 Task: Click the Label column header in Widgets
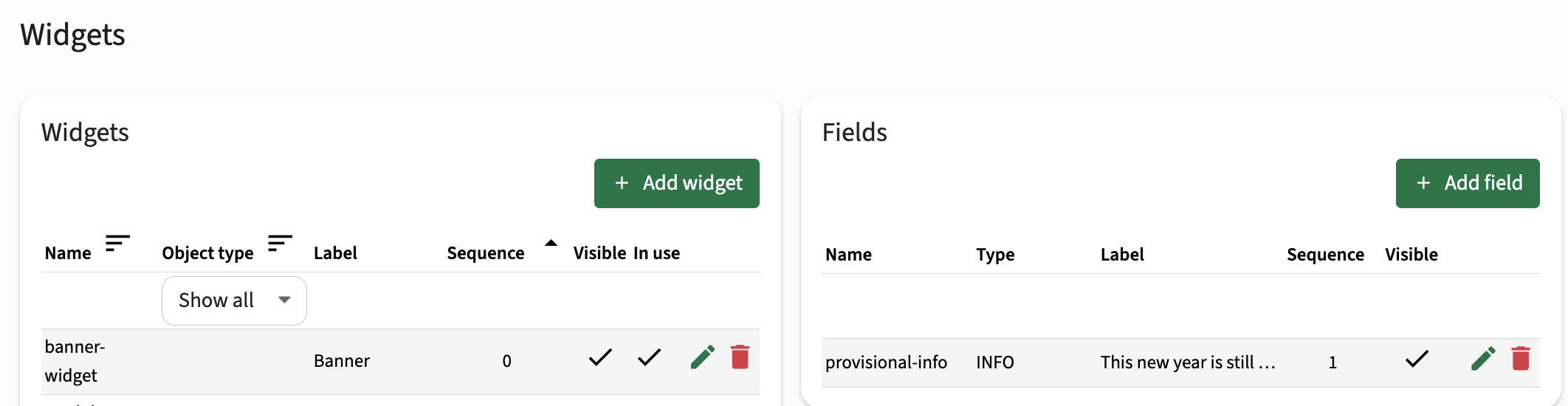(335, 253)
